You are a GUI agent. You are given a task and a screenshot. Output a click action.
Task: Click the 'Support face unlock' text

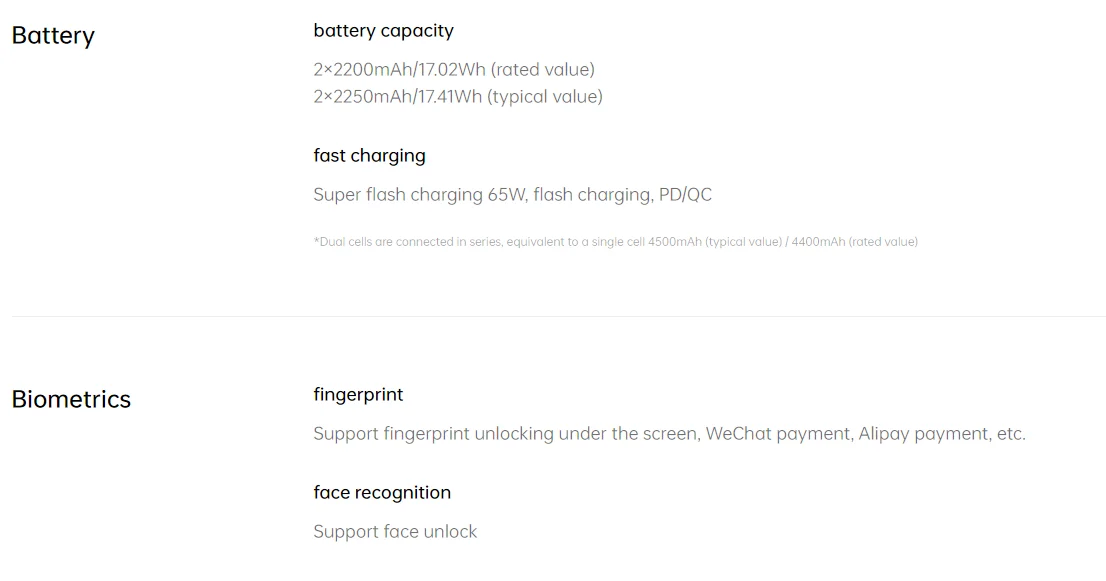point(395,532)
